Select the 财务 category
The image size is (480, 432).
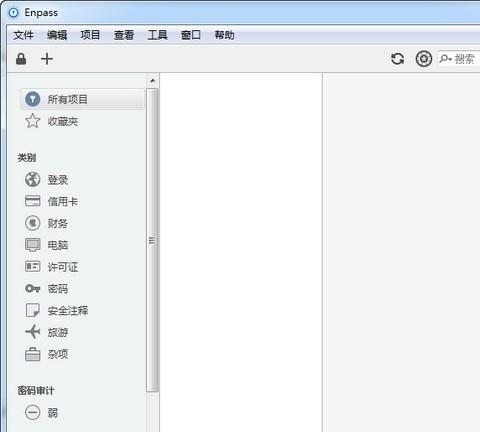[x=58, y=223]
